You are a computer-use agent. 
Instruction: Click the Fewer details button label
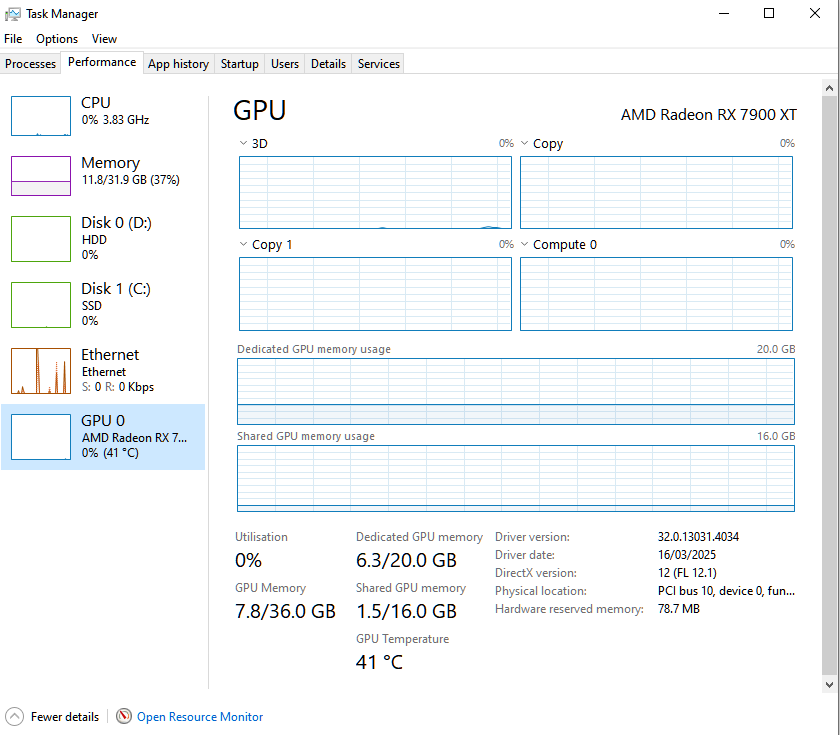tap(65, 717)
